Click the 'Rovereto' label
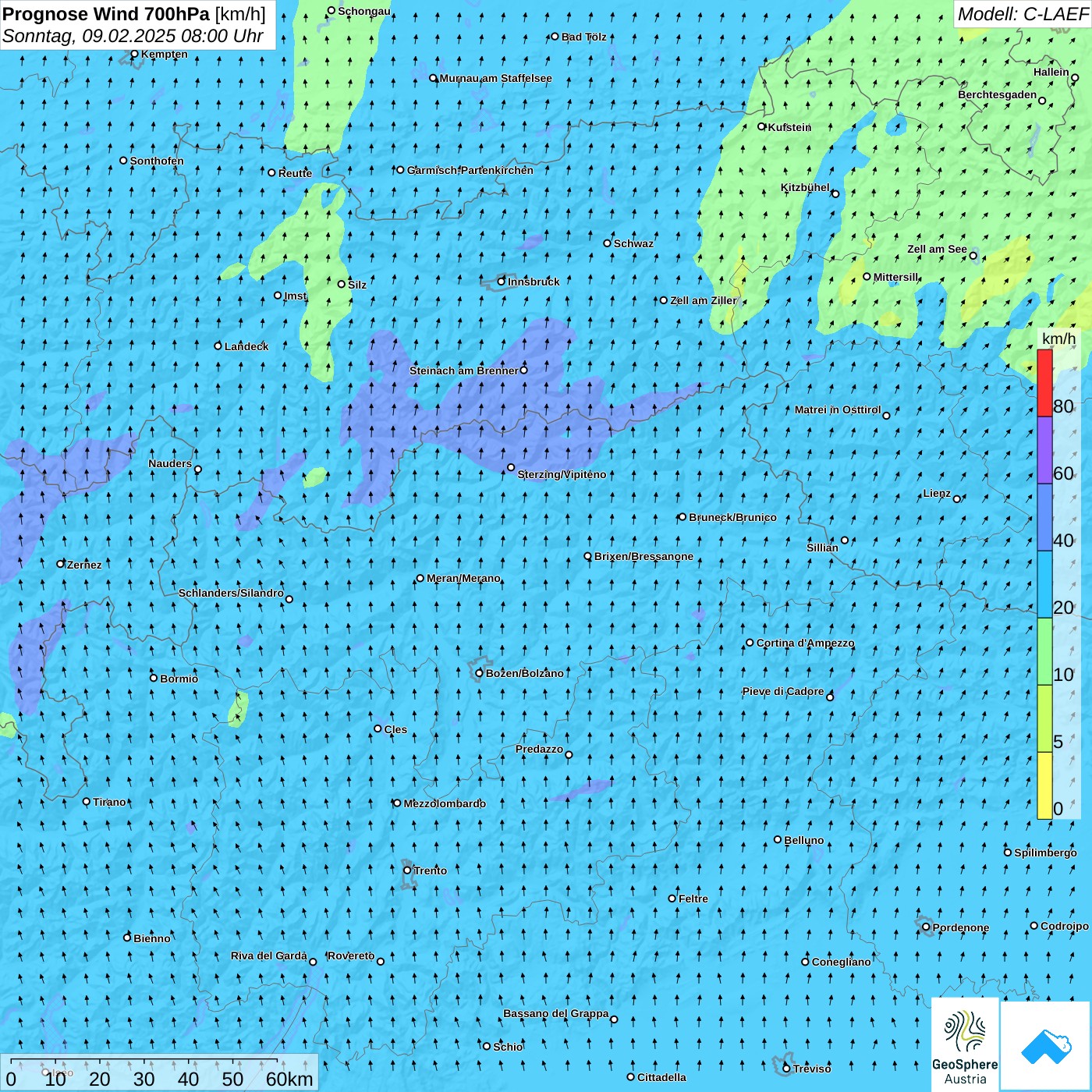1092x1092 pixels. 351,955
